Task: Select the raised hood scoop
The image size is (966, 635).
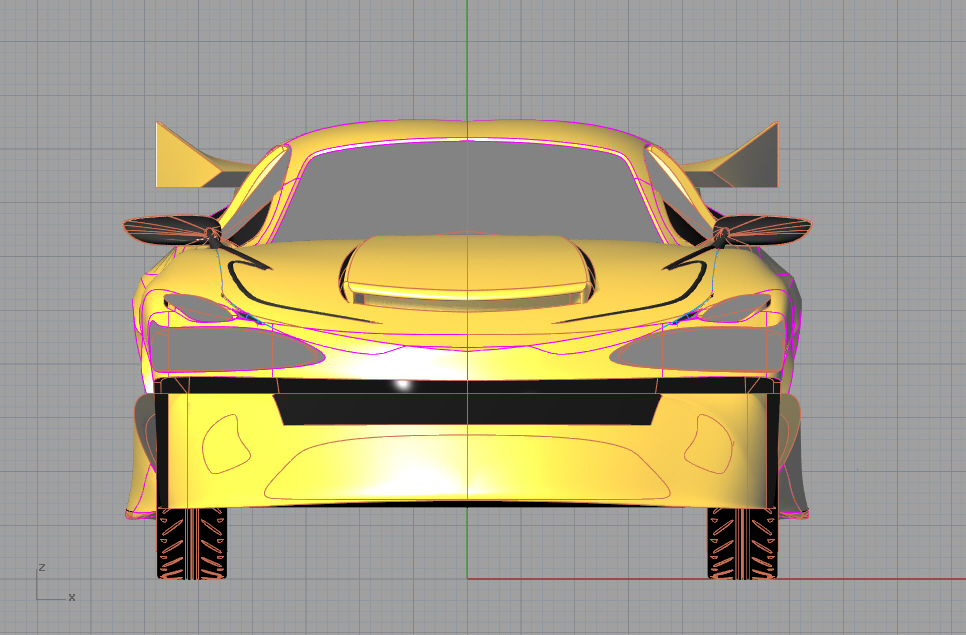Action: (467, 268)
